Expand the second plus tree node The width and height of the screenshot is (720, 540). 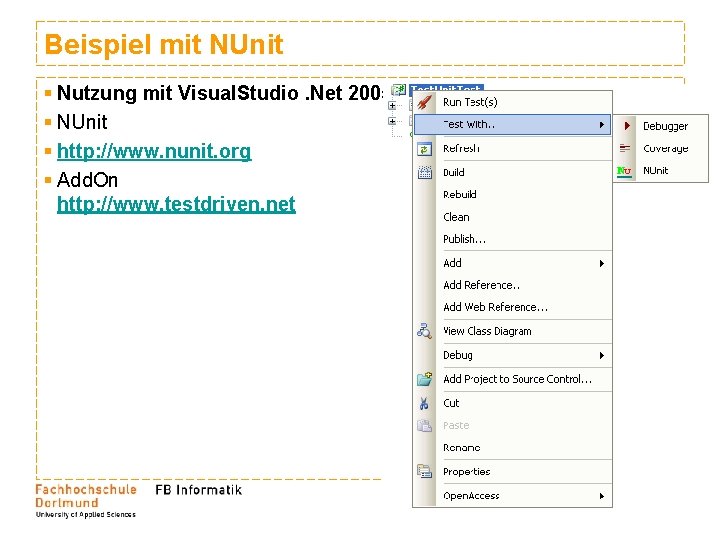tap(392, 121)
